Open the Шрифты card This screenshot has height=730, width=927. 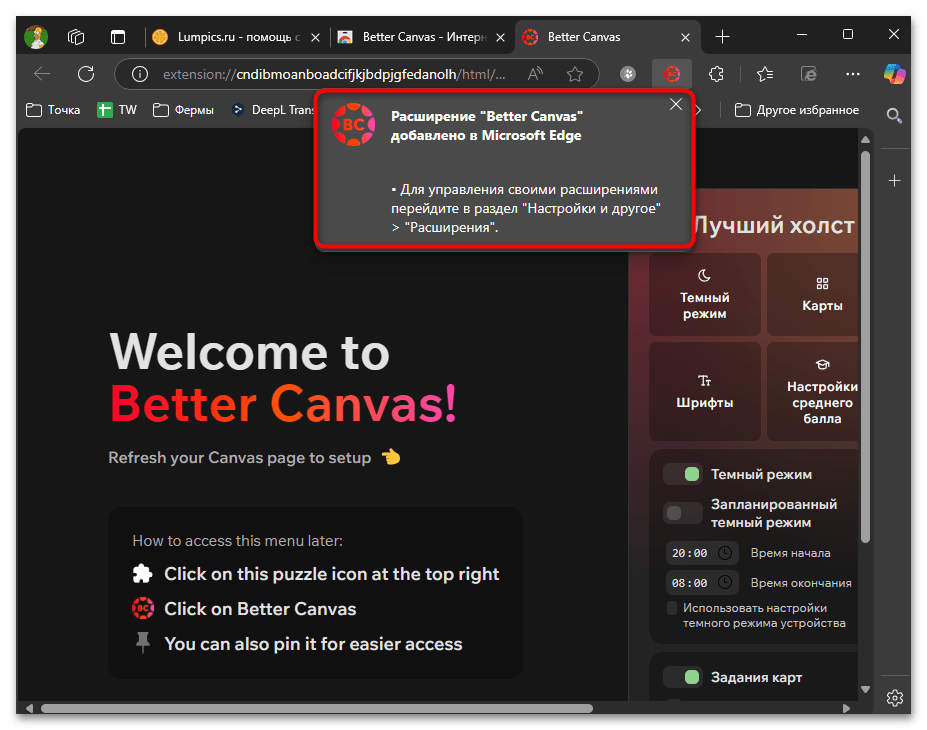[704, 391]
